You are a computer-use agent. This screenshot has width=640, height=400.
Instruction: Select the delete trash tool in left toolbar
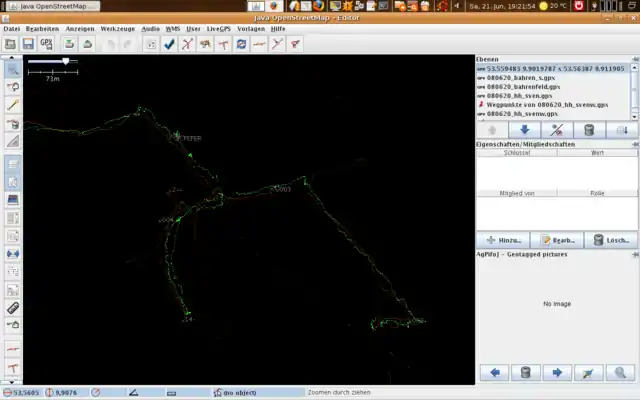pyautogui.click(x=13, y=124)
